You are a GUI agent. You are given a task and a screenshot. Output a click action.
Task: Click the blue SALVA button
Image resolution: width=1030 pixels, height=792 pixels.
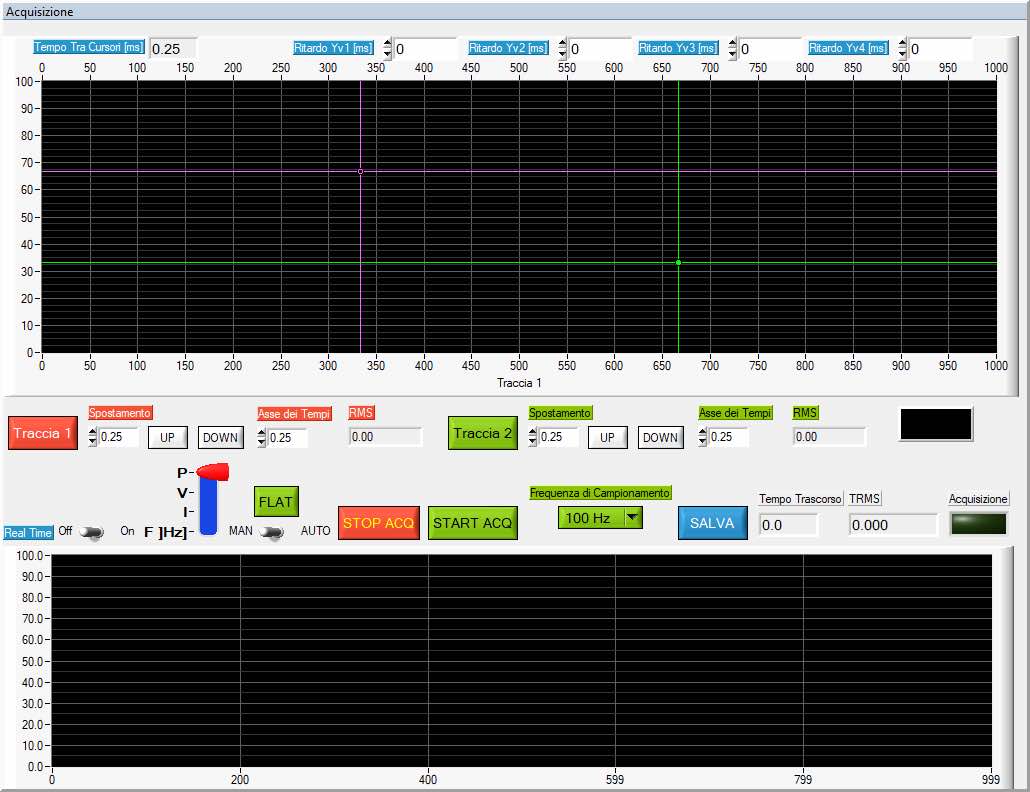[712, 523]
